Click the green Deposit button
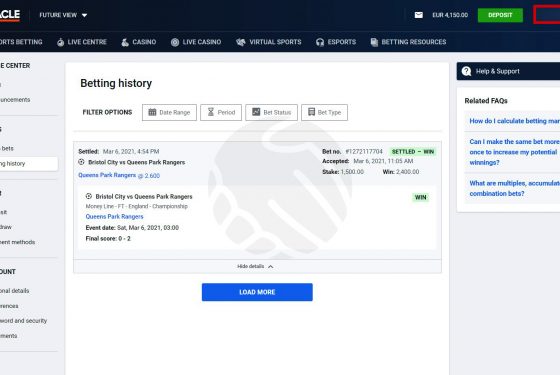 [500, 15]
